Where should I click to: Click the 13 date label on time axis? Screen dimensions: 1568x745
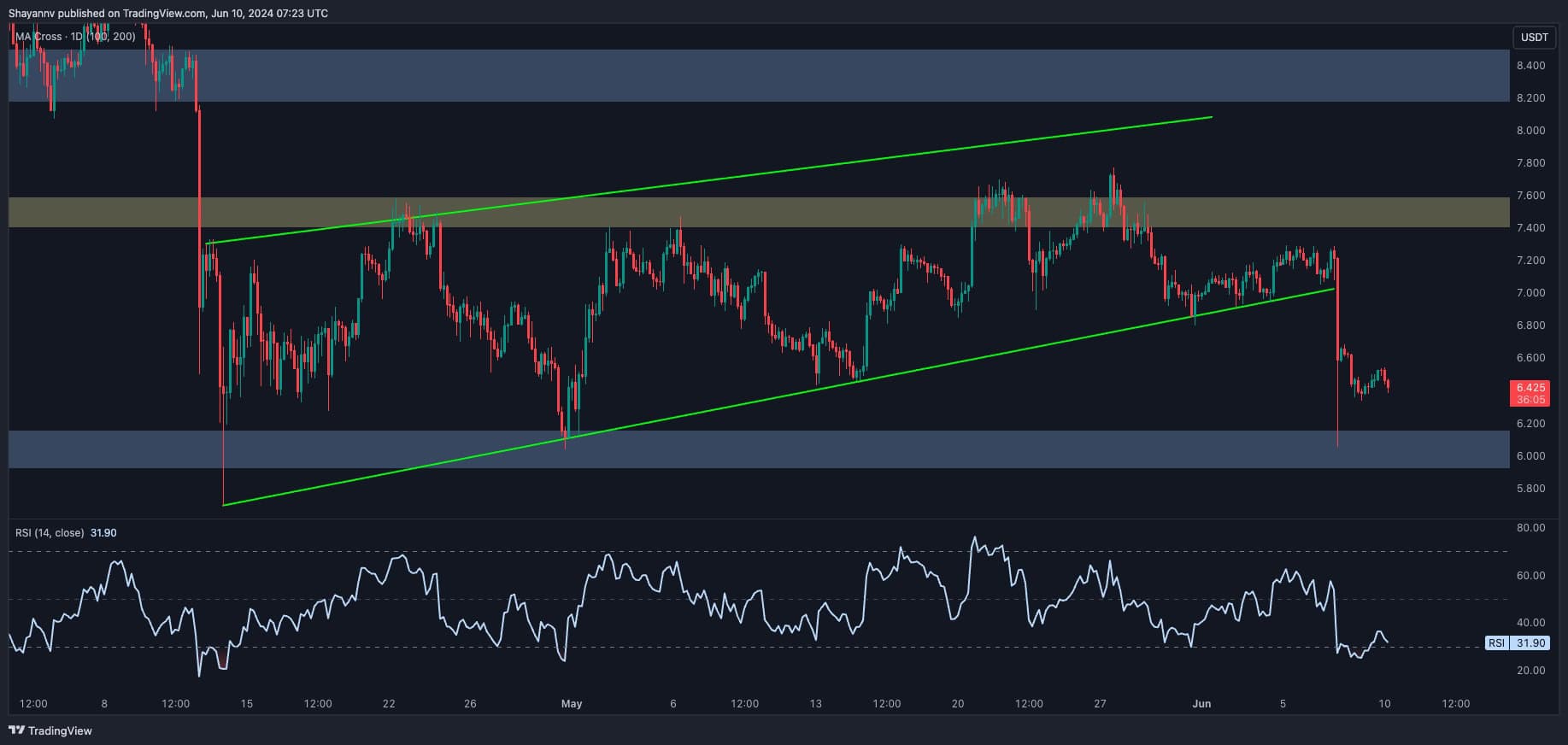(816, 704)
